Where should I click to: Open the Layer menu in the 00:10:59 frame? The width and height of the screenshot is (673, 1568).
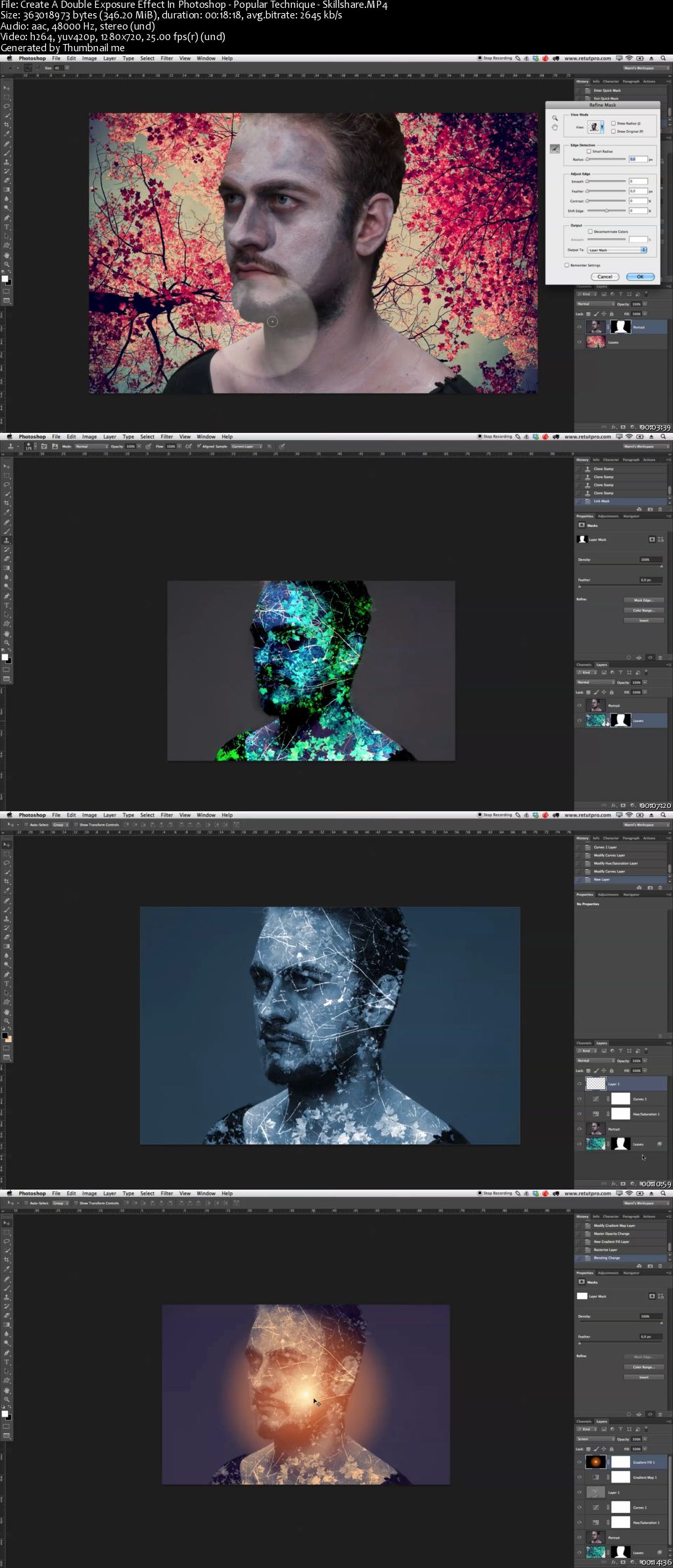click(110, 815)
